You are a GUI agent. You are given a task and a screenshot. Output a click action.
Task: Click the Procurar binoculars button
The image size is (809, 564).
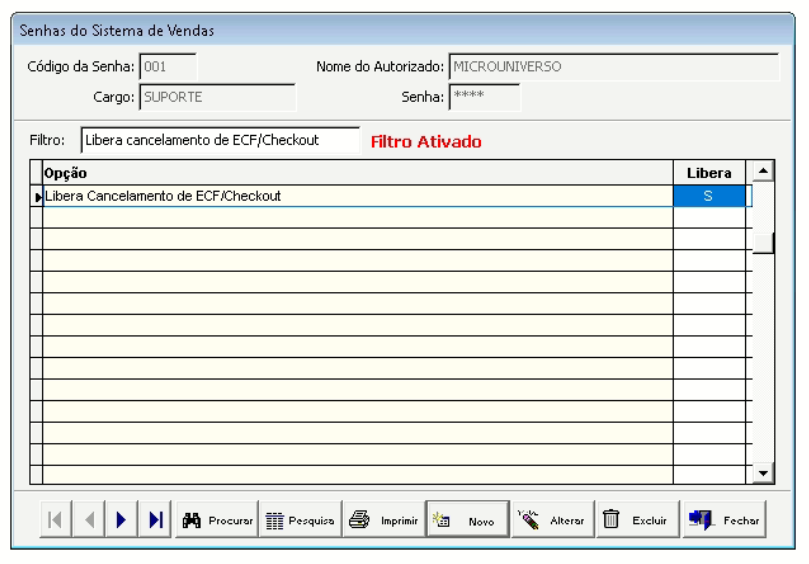point(217,520)
